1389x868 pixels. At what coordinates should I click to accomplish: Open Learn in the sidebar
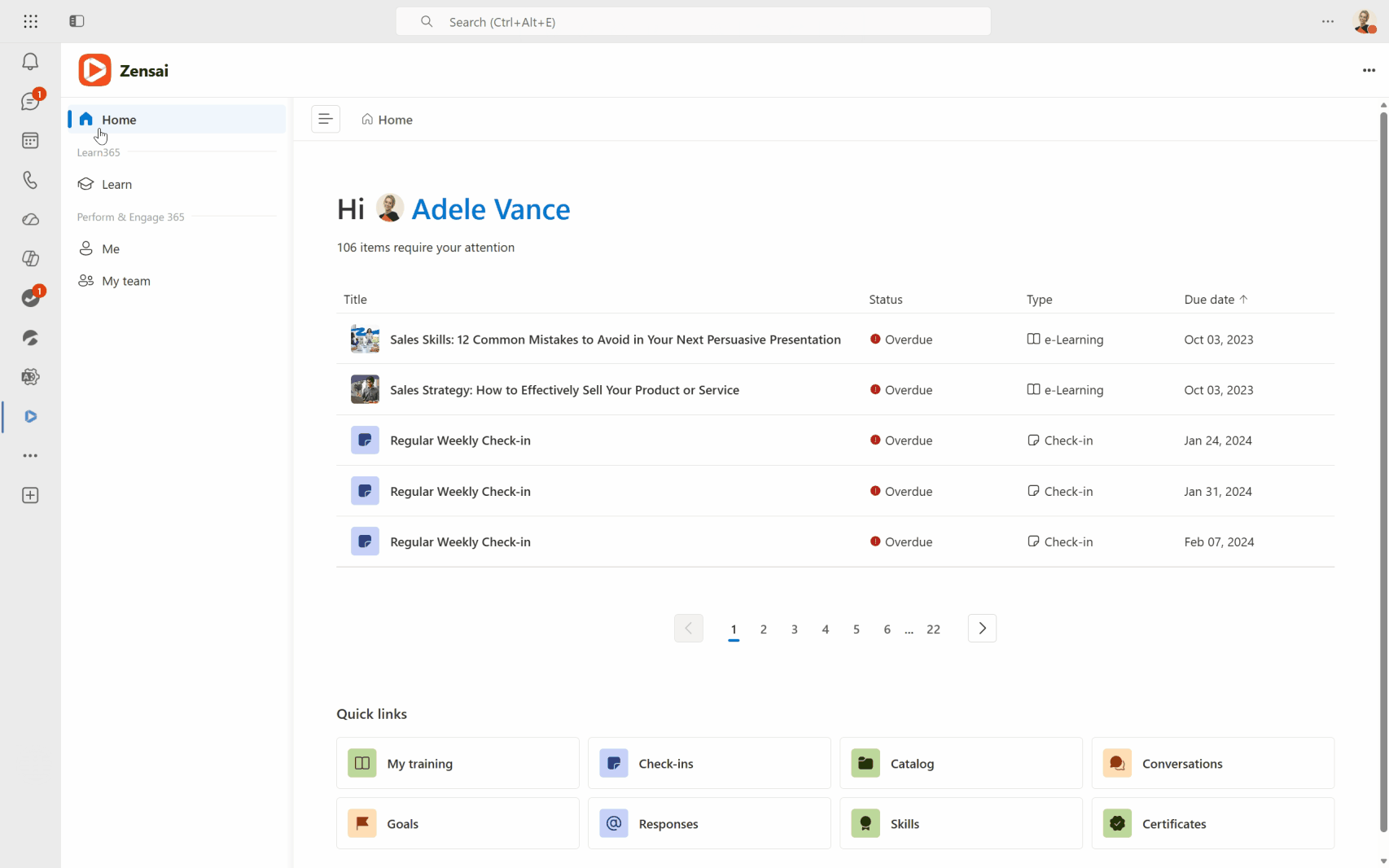click(x=177, y=184)
